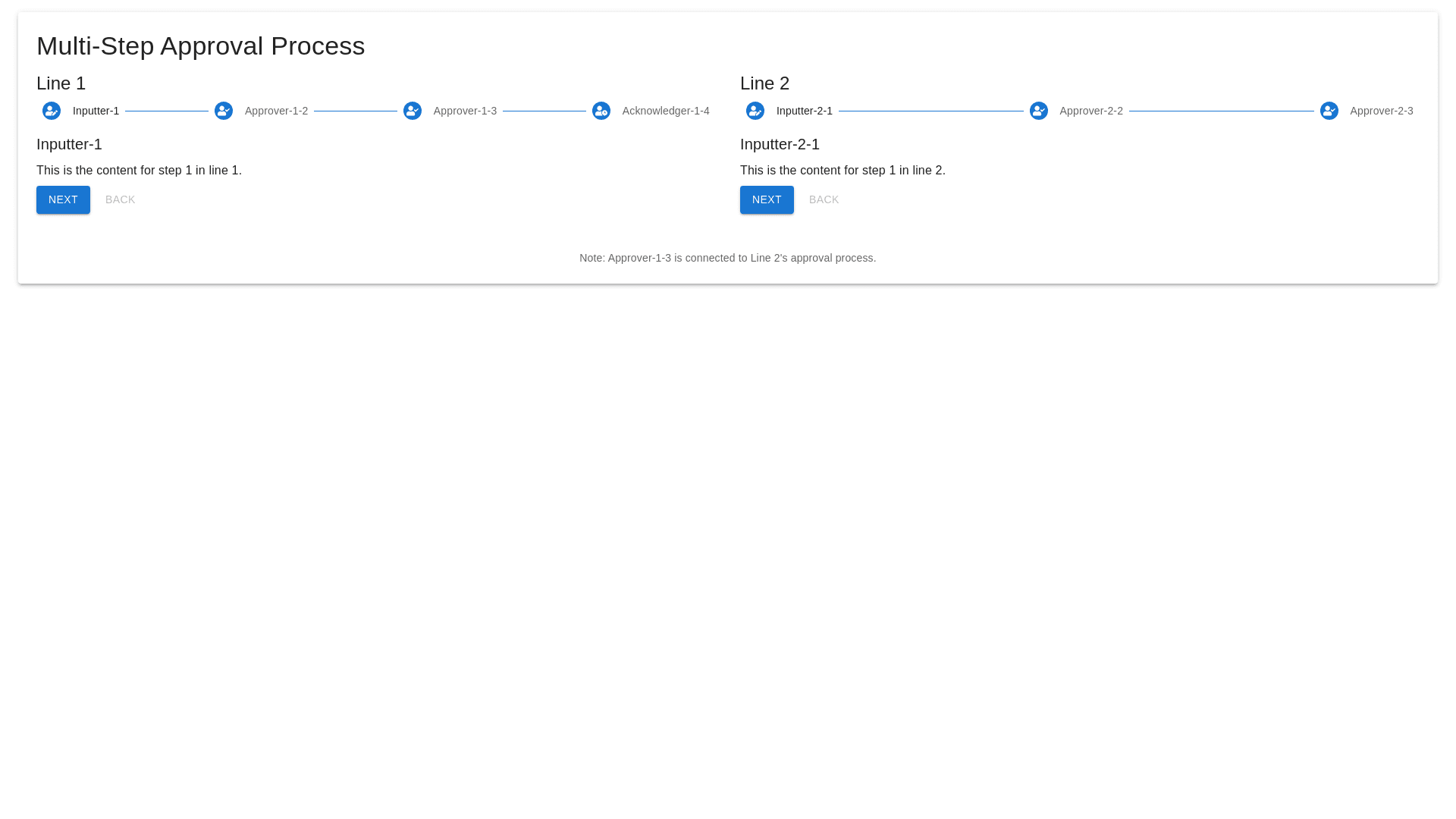The image size is (1456, 819).
Task: Click the Line 2 section heading
Action: pyautogui.click(x=764, y=83)
